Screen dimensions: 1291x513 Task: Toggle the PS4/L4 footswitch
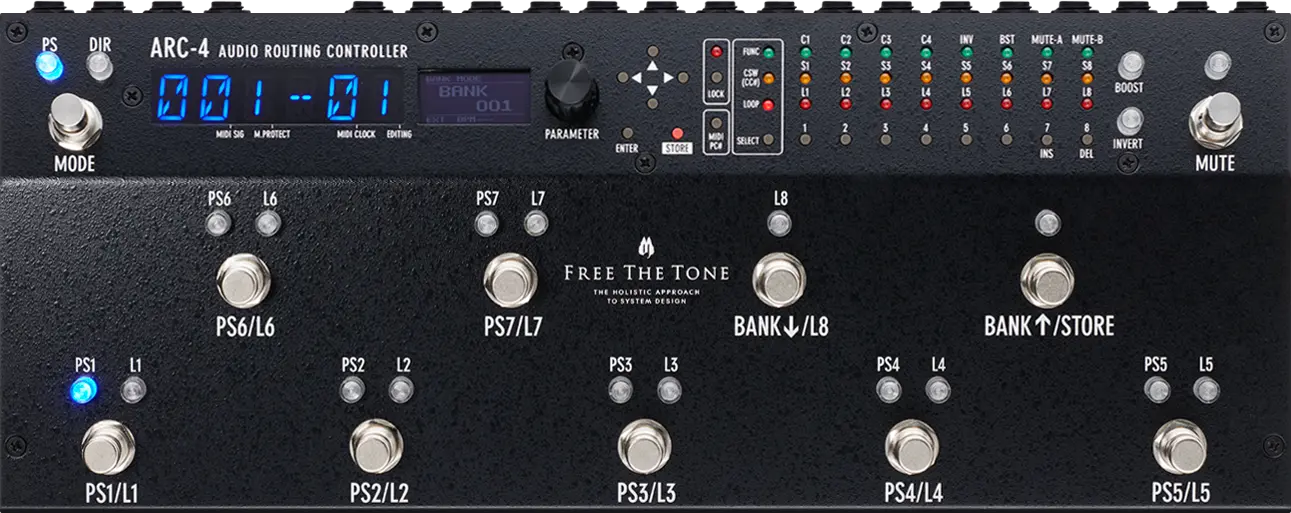point(912,446)
